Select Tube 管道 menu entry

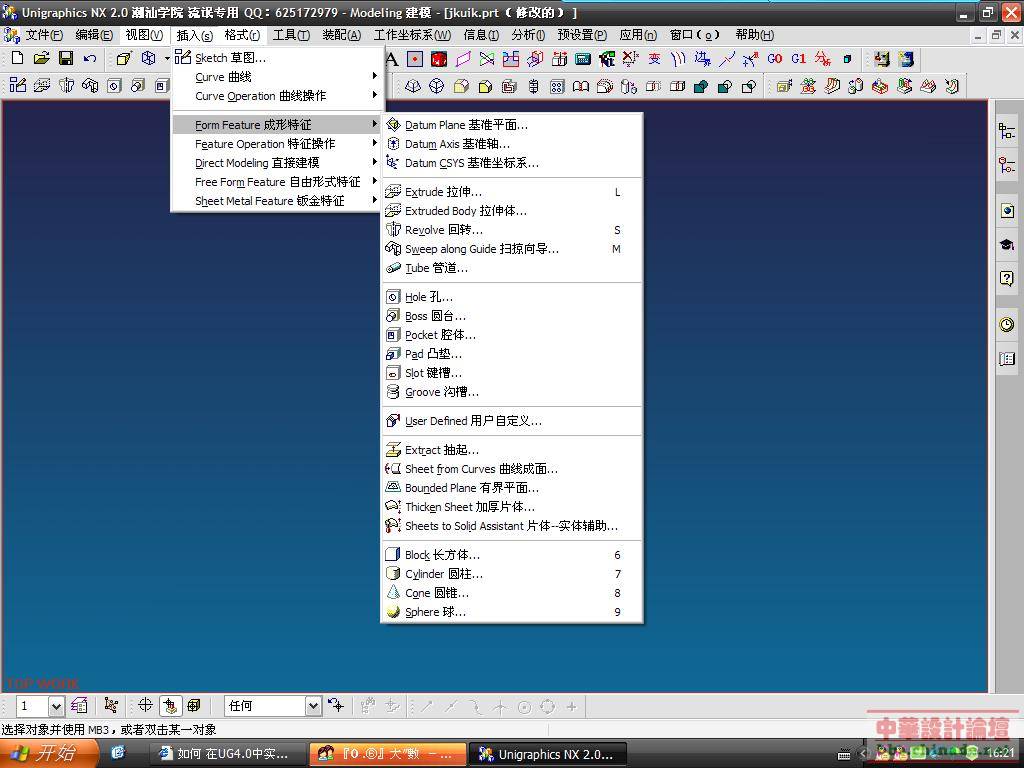pyautogui.click(x=512, y=268)
